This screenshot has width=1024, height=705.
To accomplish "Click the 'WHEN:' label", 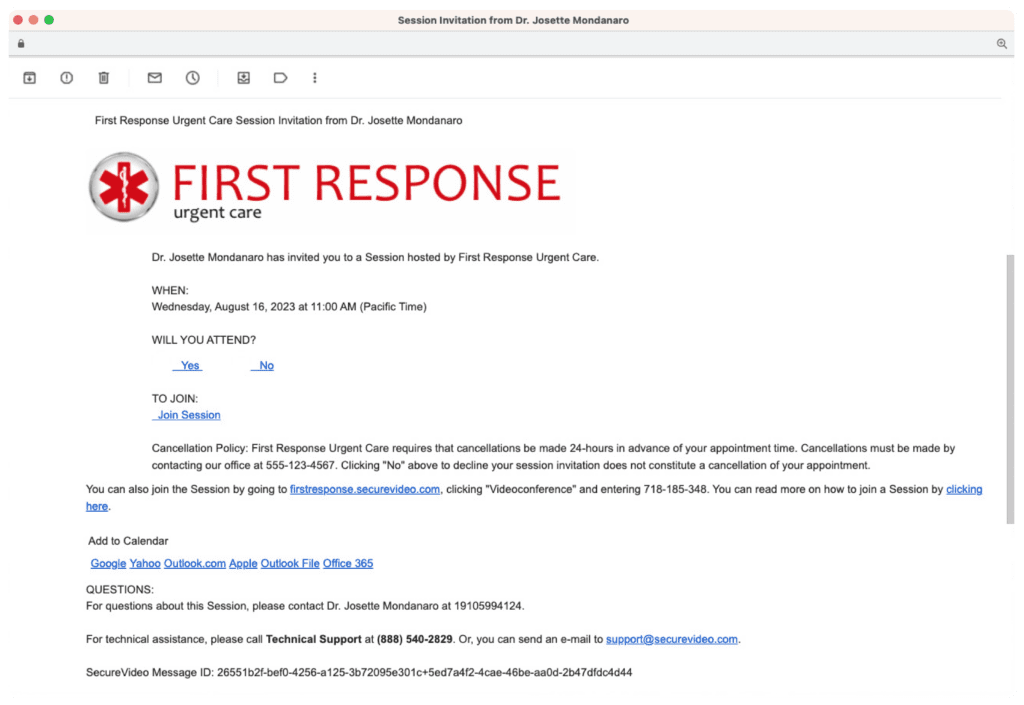I will click(x=170, y=290).
